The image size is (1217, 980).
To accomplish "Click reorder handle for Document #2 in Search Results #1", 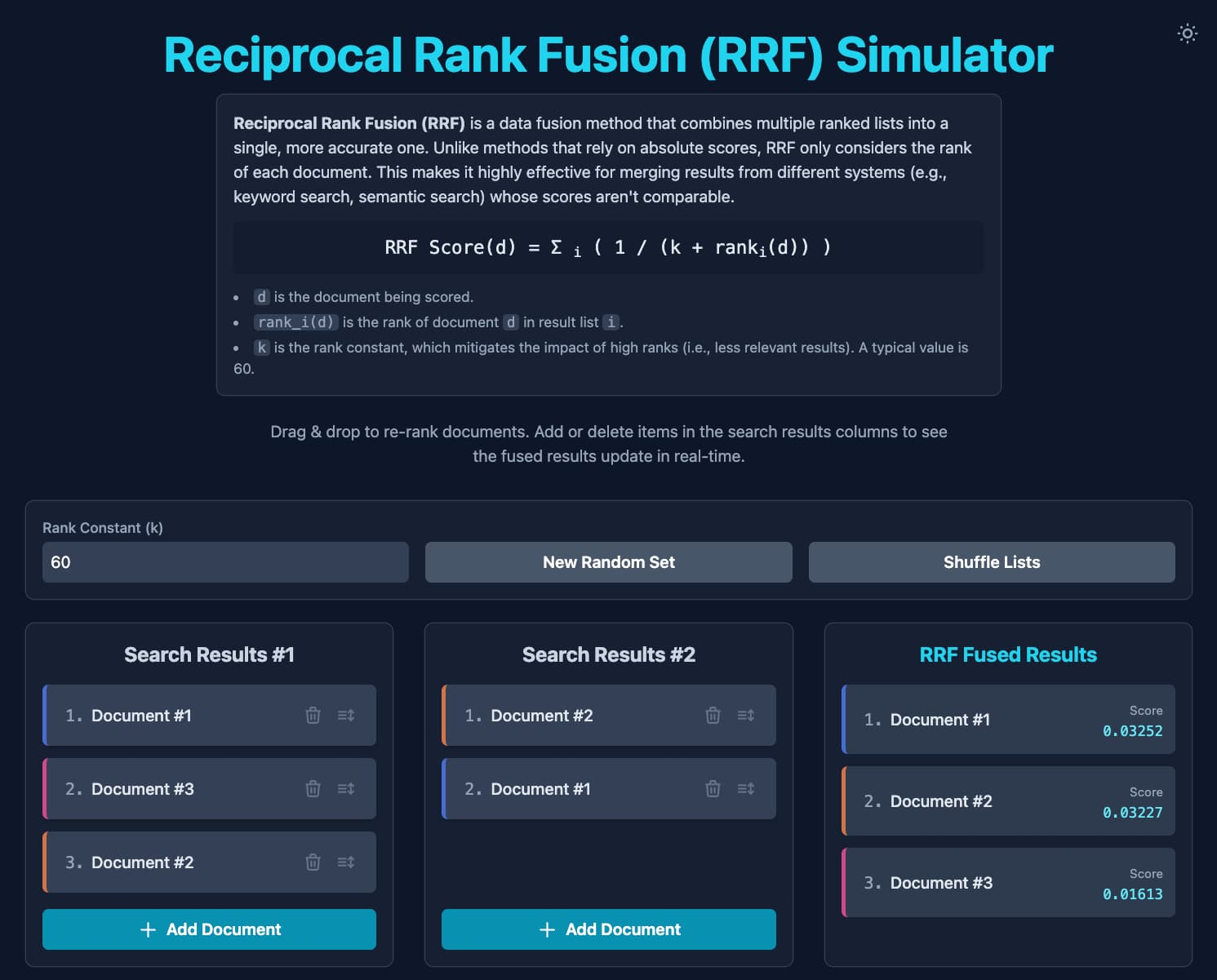I will tap(346, 862).
